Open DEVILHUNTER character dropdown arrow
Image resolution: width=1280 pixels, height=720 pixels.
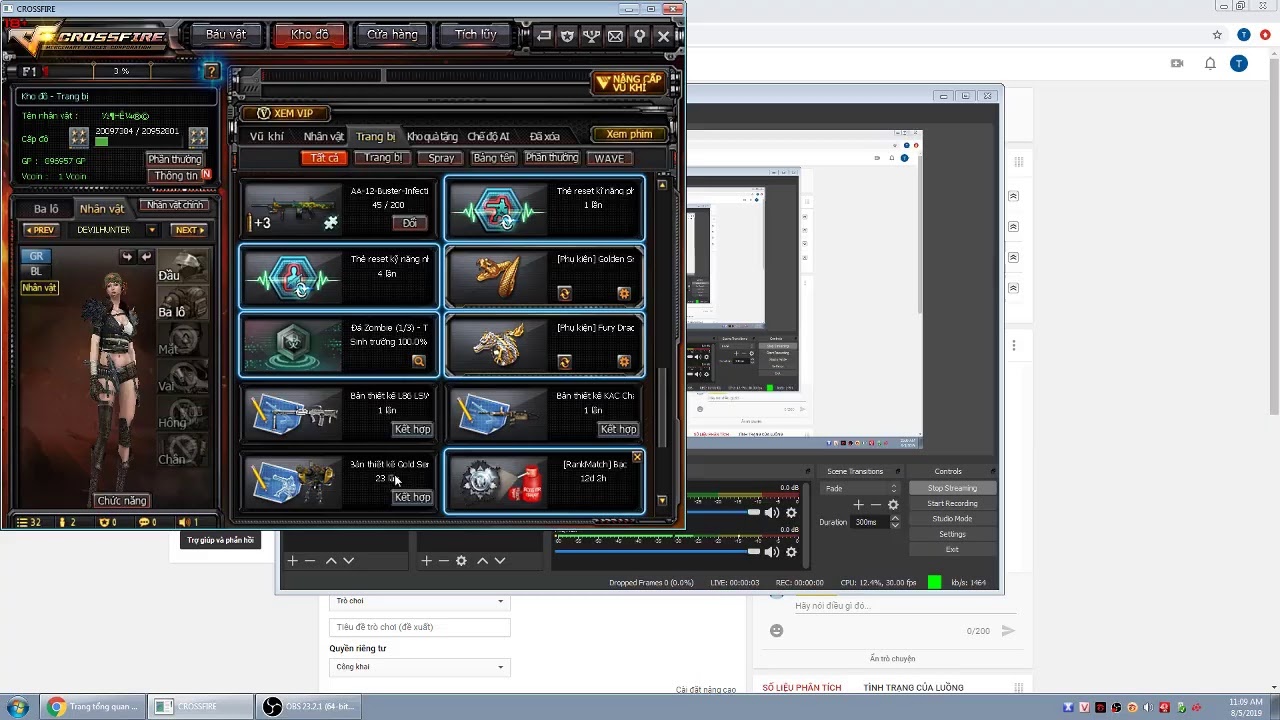point(152,230)
